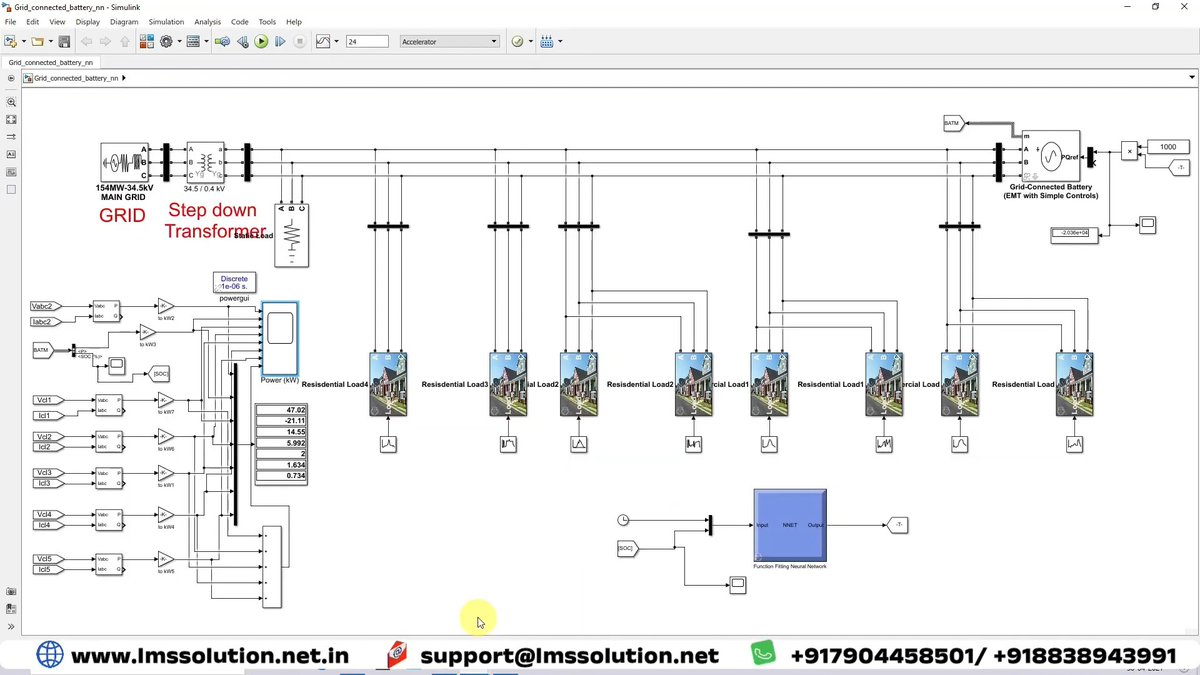The image size is (1200, 675).
Task: Click the expand chevrons at palette bottom
Action: (x=11, y=627)
